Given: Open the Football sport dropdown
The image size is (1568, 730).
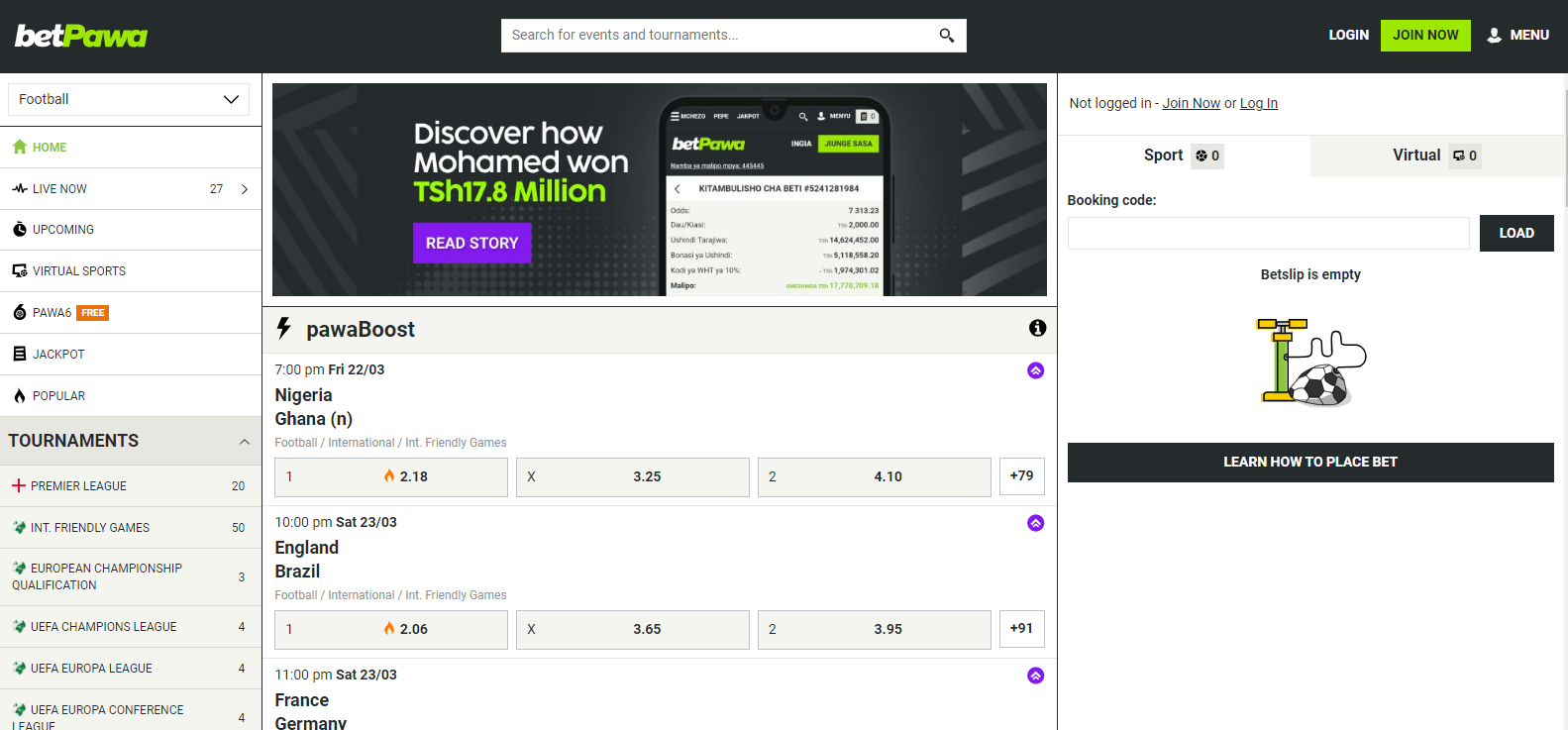Looking at the screenshot, I should click(x=129, y=99).
